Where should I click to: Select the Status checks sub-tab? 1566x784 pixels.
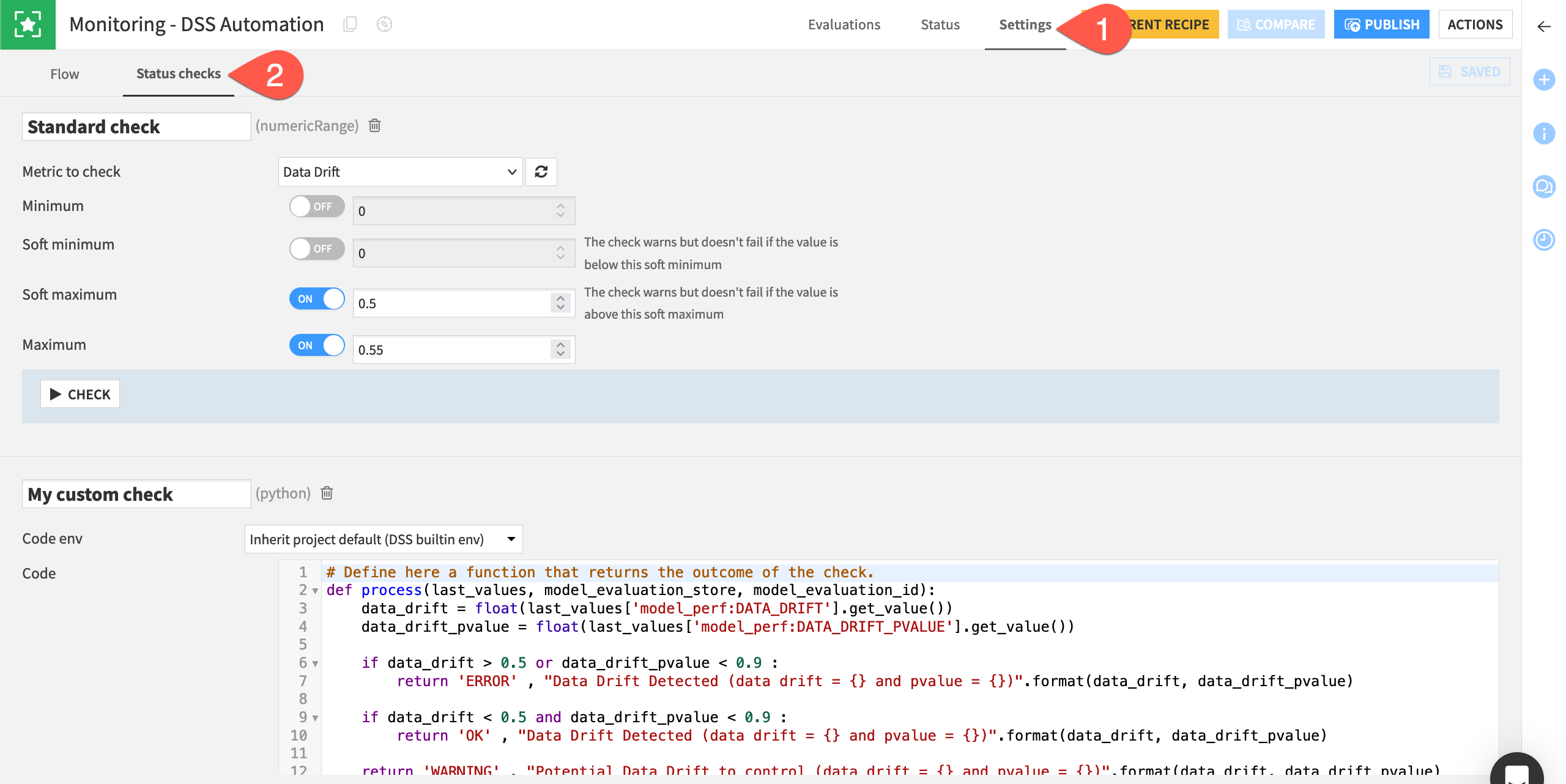(179, 73)
